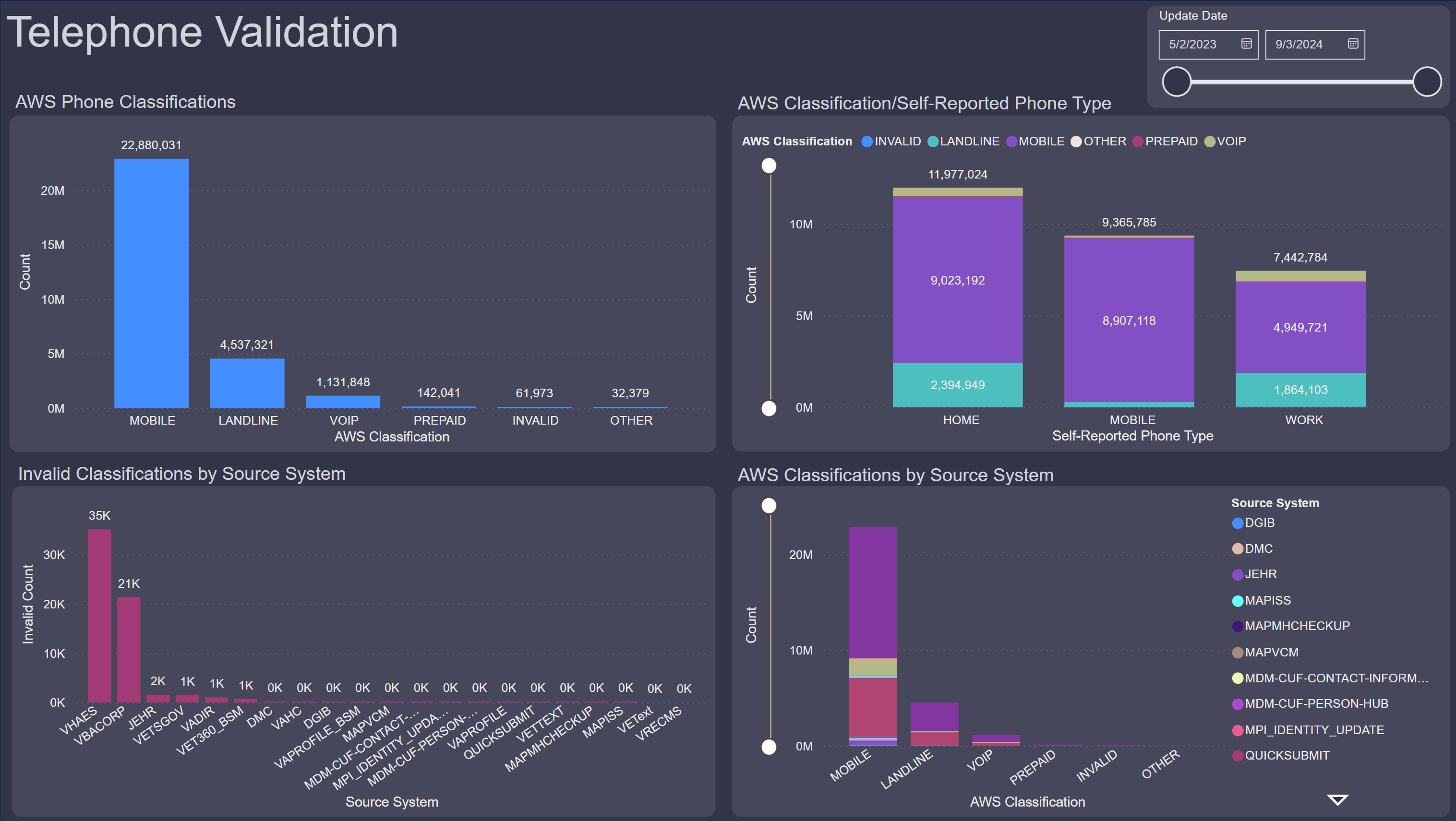Click the VETSGOV bar in Invalid Classifications chart
Viewport: 1456px width, 821px height.
pyautogui.click(x=187, y=699)
